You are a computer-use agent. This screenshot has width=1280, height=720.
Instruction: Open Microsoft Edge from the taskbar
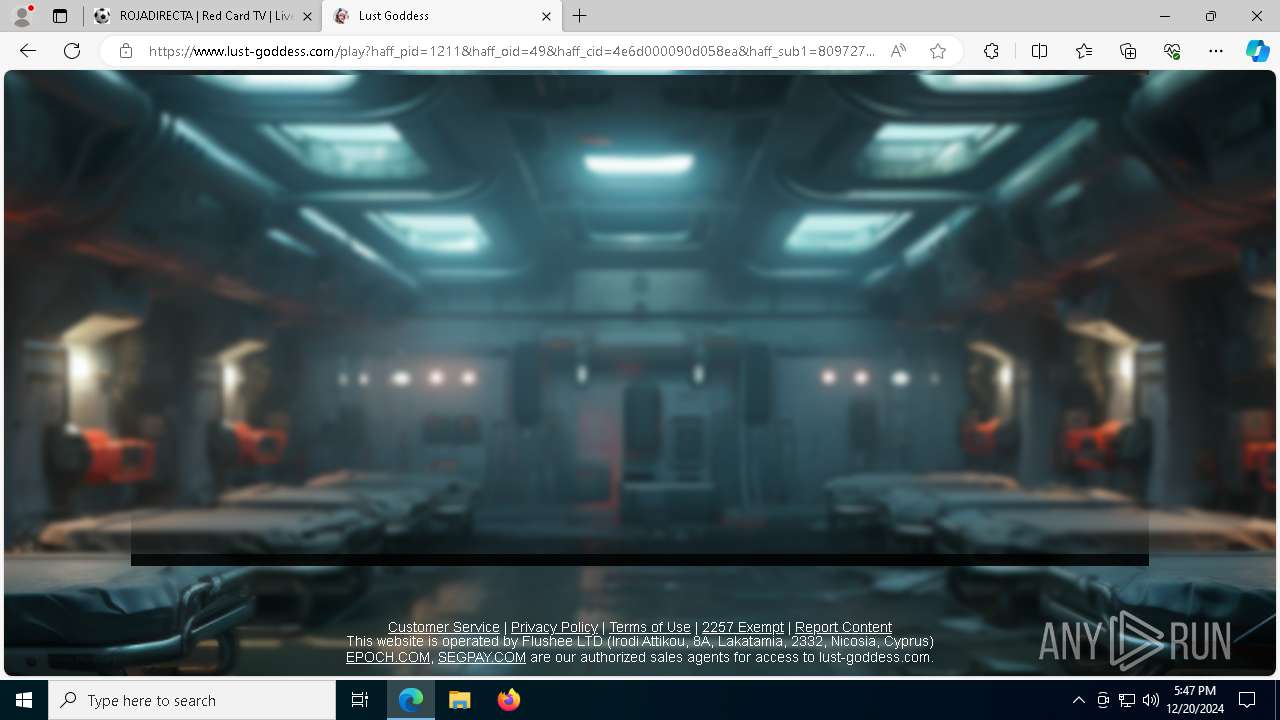[x=411, y=700]
